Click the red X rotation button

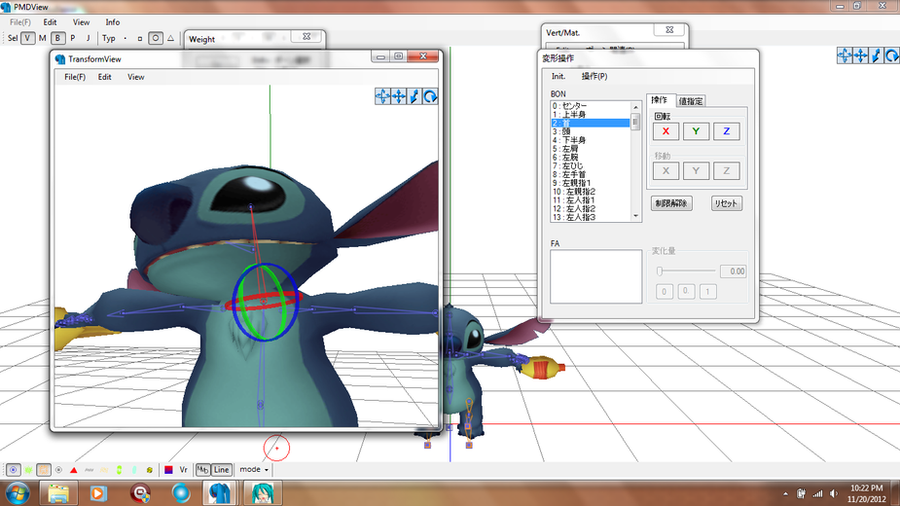point(666,131)
